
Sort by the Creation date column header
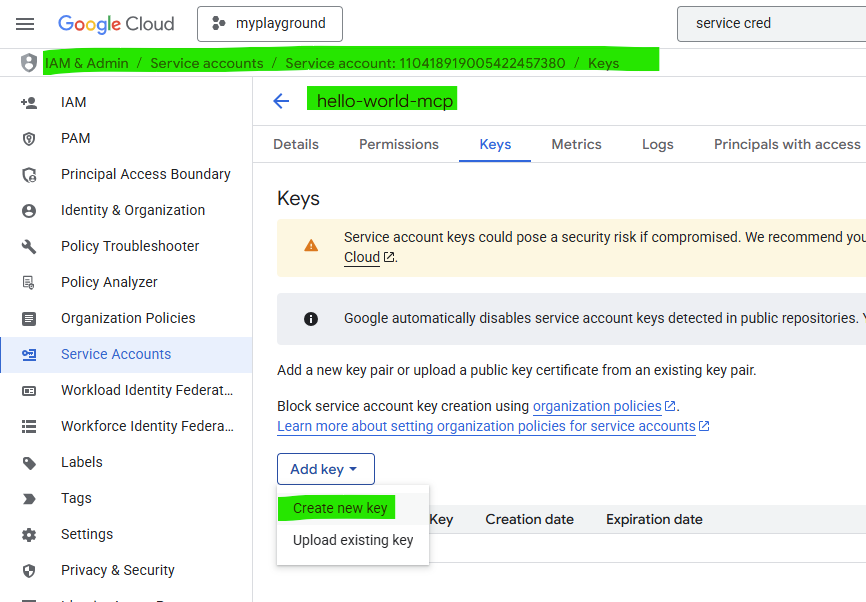(529, 519)
